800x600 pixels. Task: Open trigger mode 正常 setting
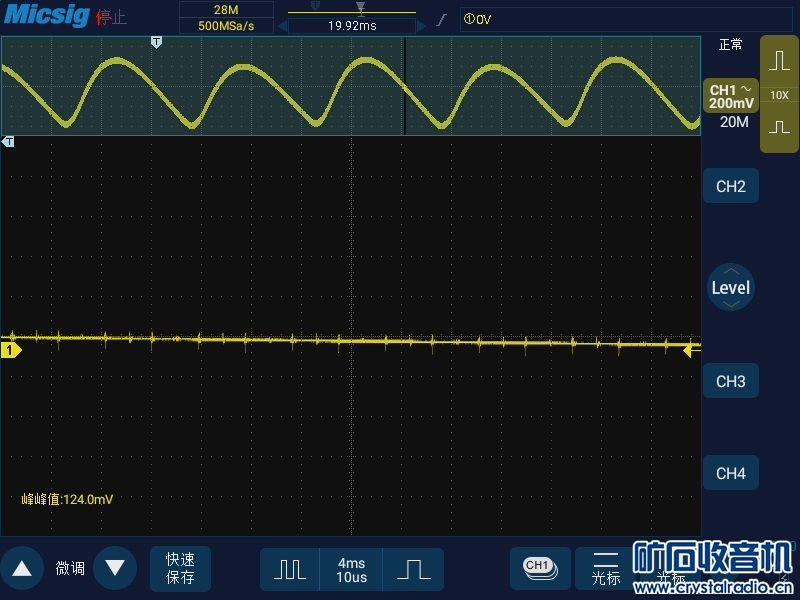[730, 45]
